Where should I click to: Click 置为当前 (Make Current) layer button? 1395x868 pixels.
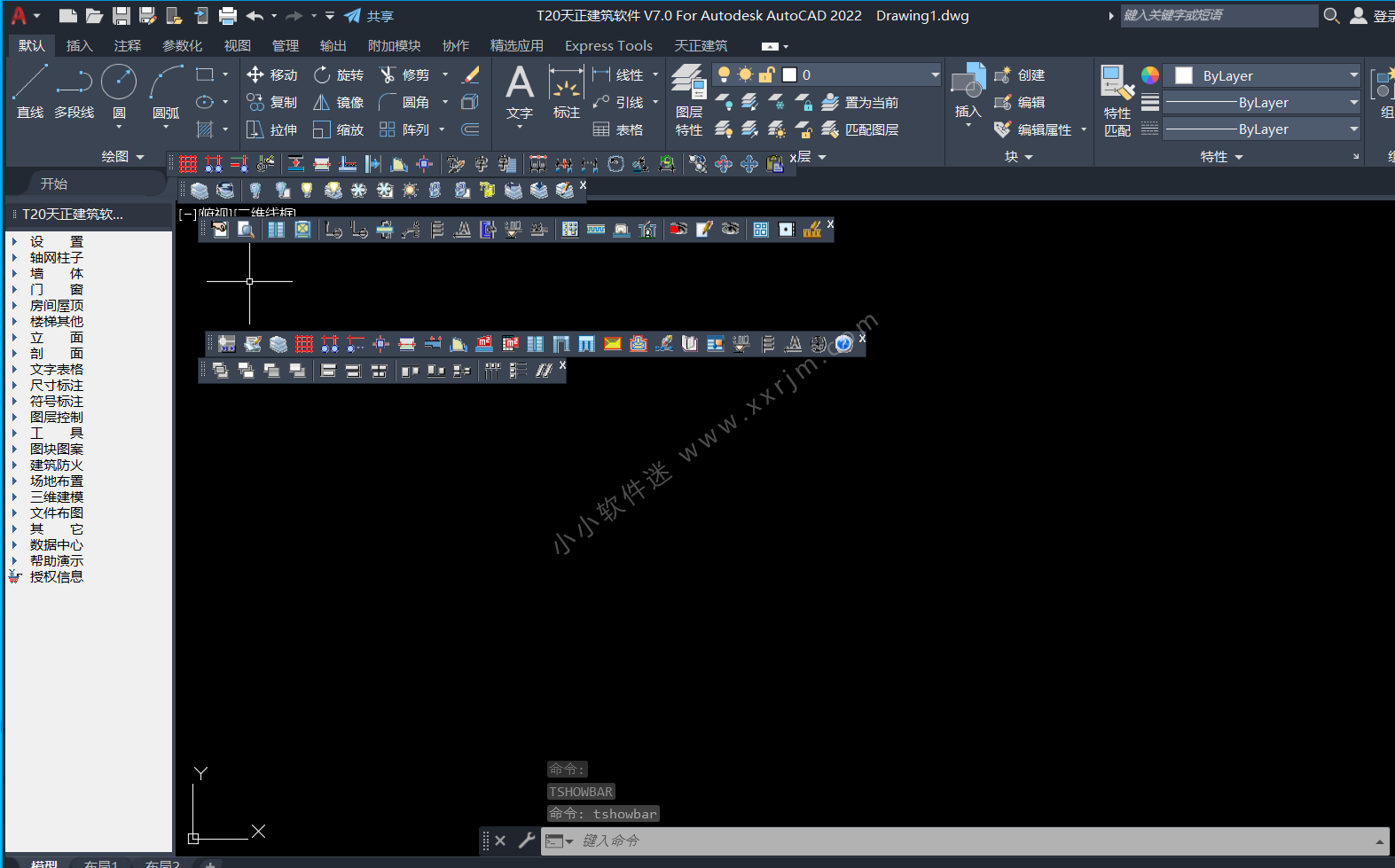[x=860, y=102]
